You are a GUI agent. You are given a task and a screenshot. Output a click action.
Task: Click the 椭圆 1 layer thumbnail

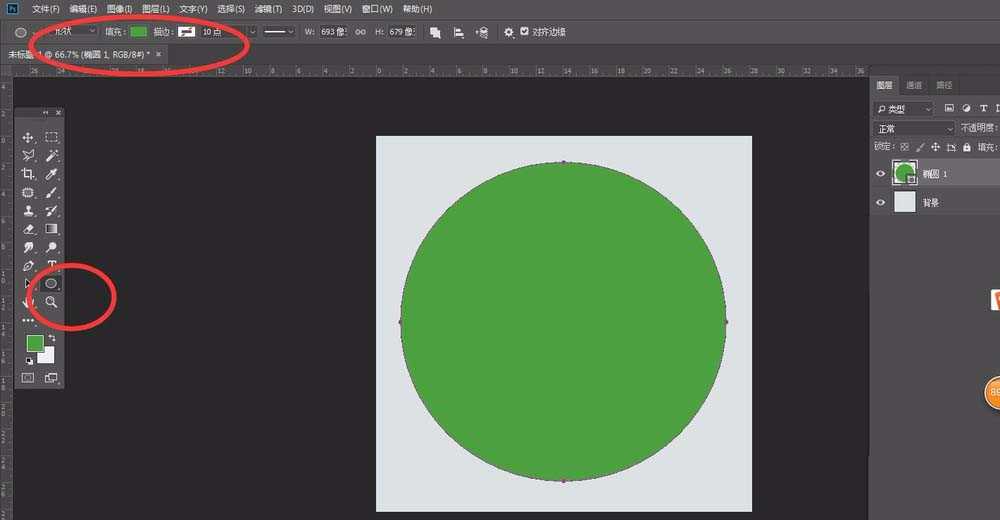[905, 173]
